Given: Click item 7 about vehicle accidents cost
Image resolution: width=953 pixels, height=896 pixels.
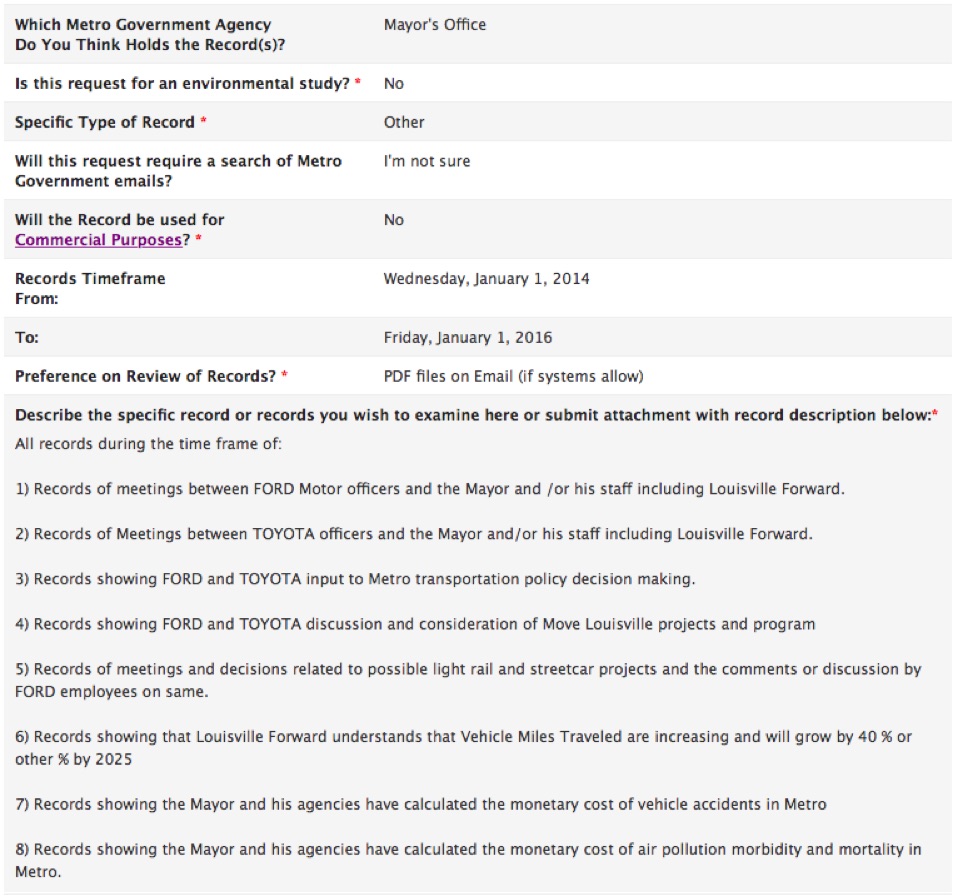Looking at the screenshot, I should point(421,805).
